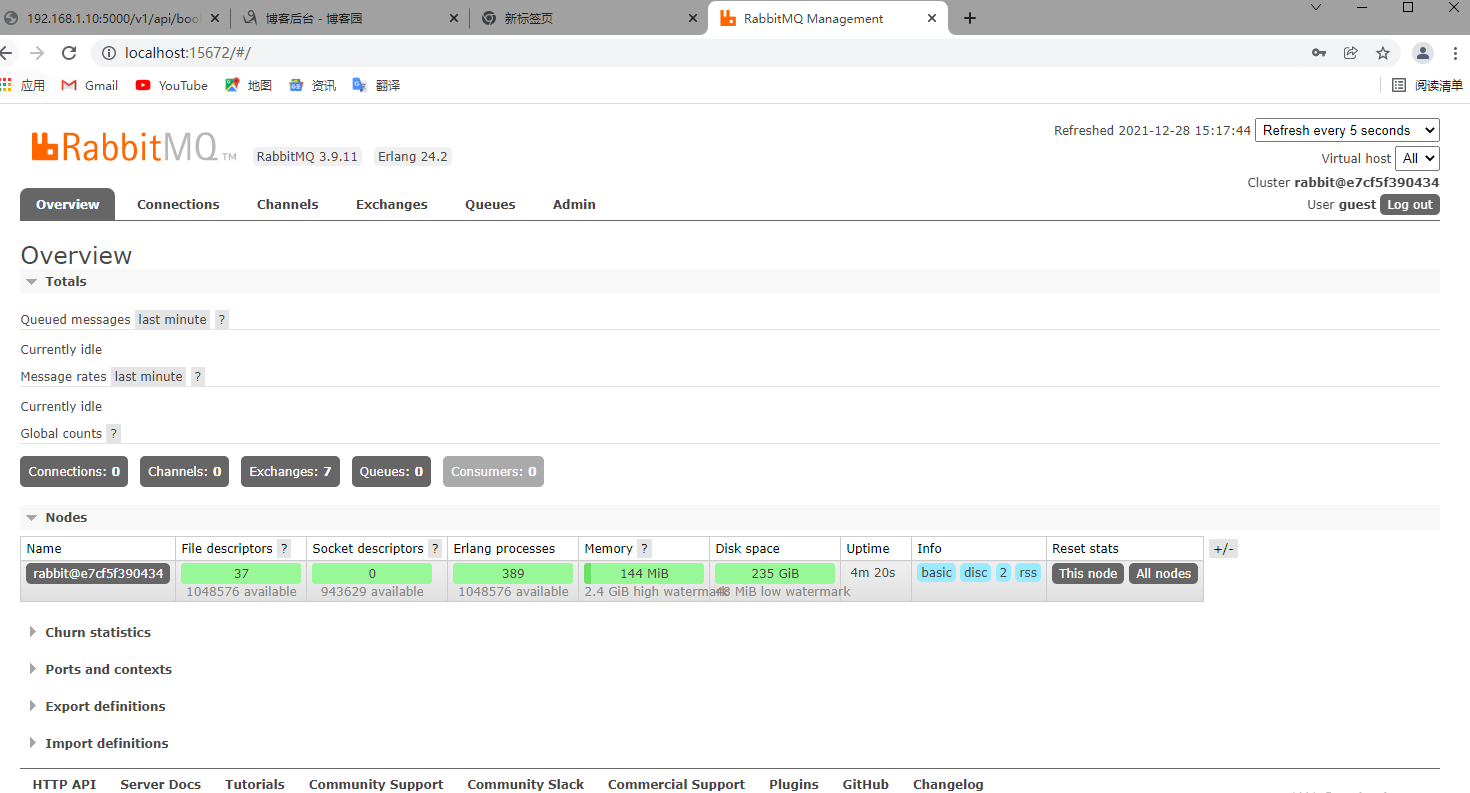This screenshot has width=1470, height=793.
Task: Click the share page icon in the address bar
Action: [1351, 53]
